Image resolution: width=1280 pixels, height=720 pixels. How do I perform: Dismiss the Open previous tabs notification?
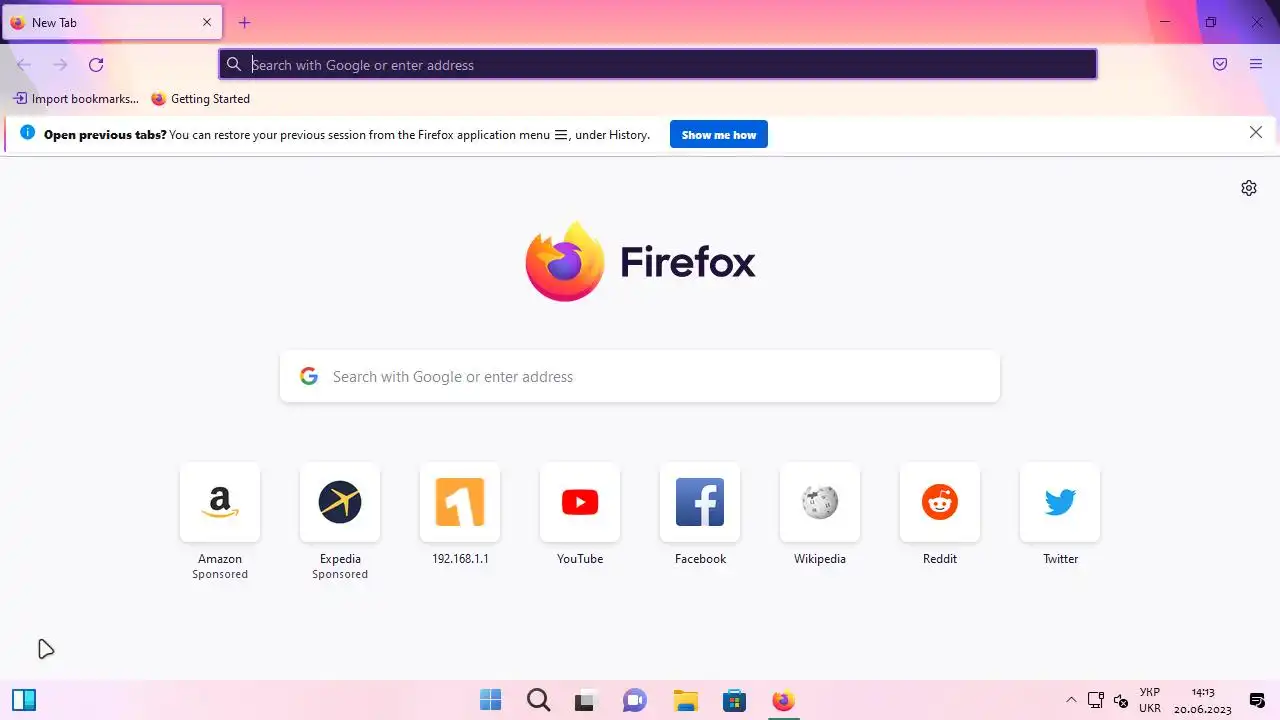(x=1256, y=133)
